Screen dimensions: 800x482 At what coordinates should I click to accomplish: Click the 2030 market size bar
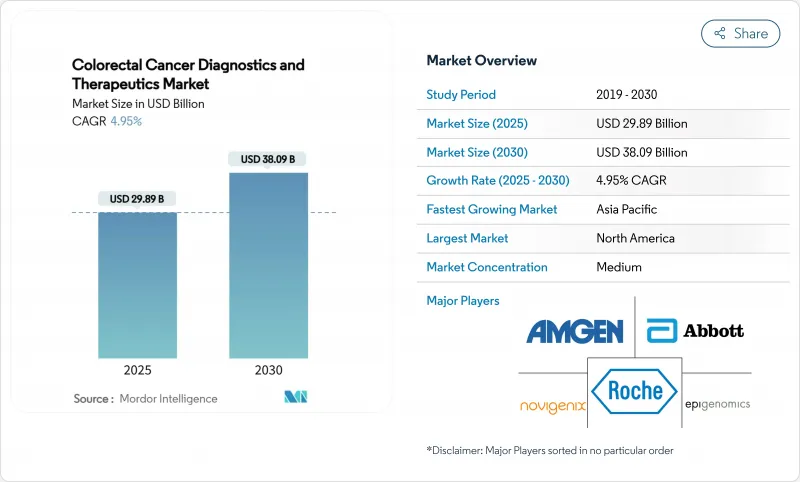268,265
